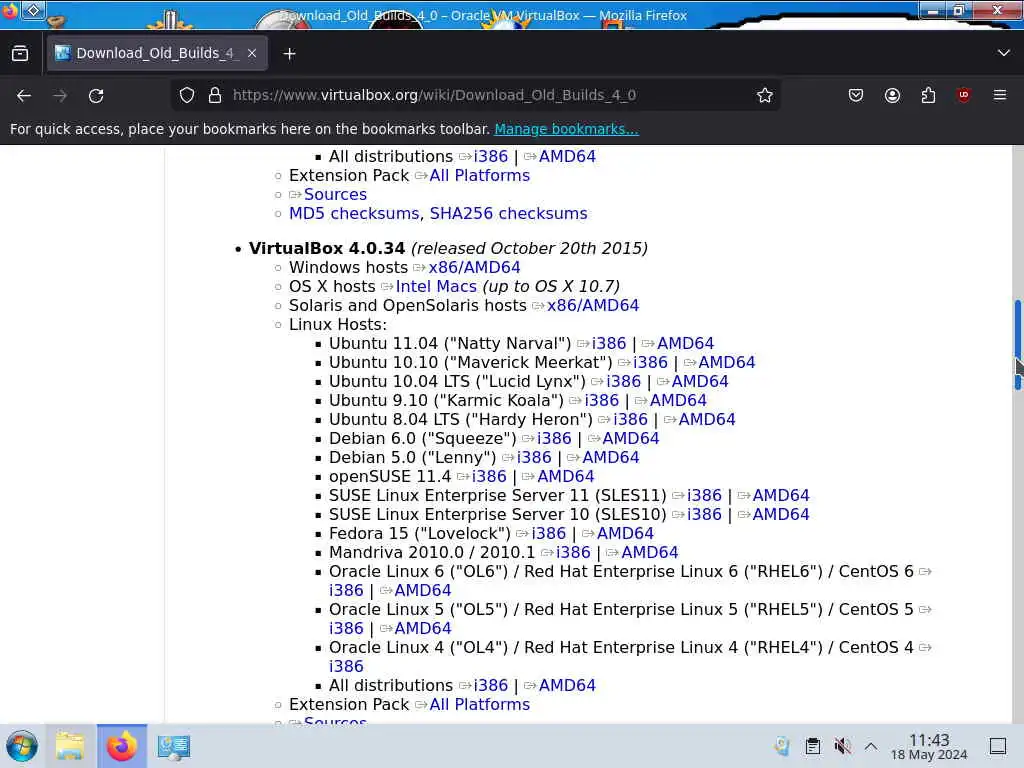The height and width of the screenshot is (768, 1024).
Task: Open Extension Pack All Platforms above 4.0.34
Action: (x=480, y=176)
